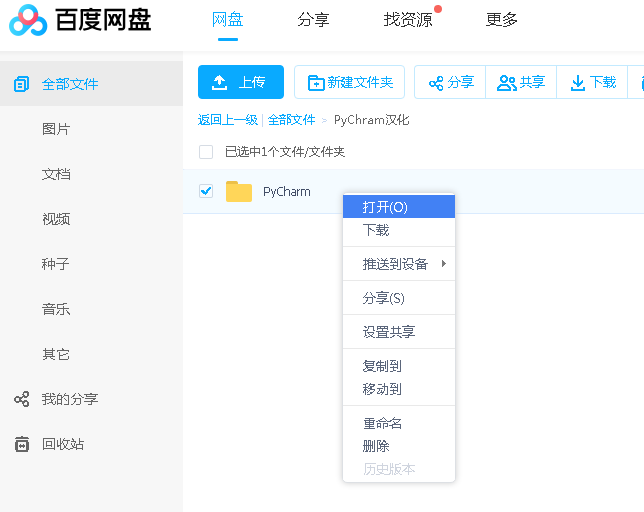Choose 删除 from context menu

[399, 446]
